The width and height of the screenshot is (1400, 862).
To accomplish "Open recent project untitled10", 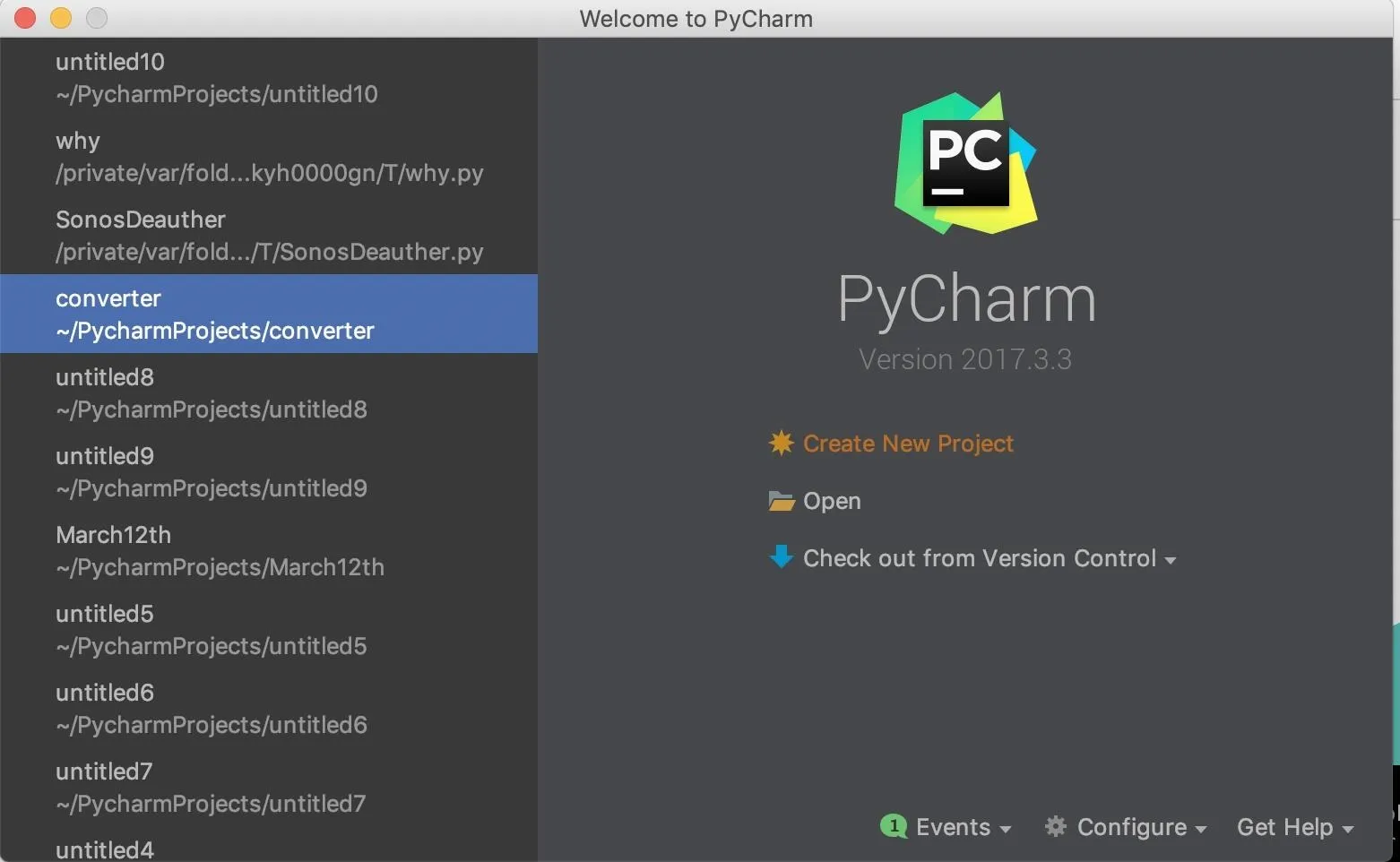I will (269, 77).
